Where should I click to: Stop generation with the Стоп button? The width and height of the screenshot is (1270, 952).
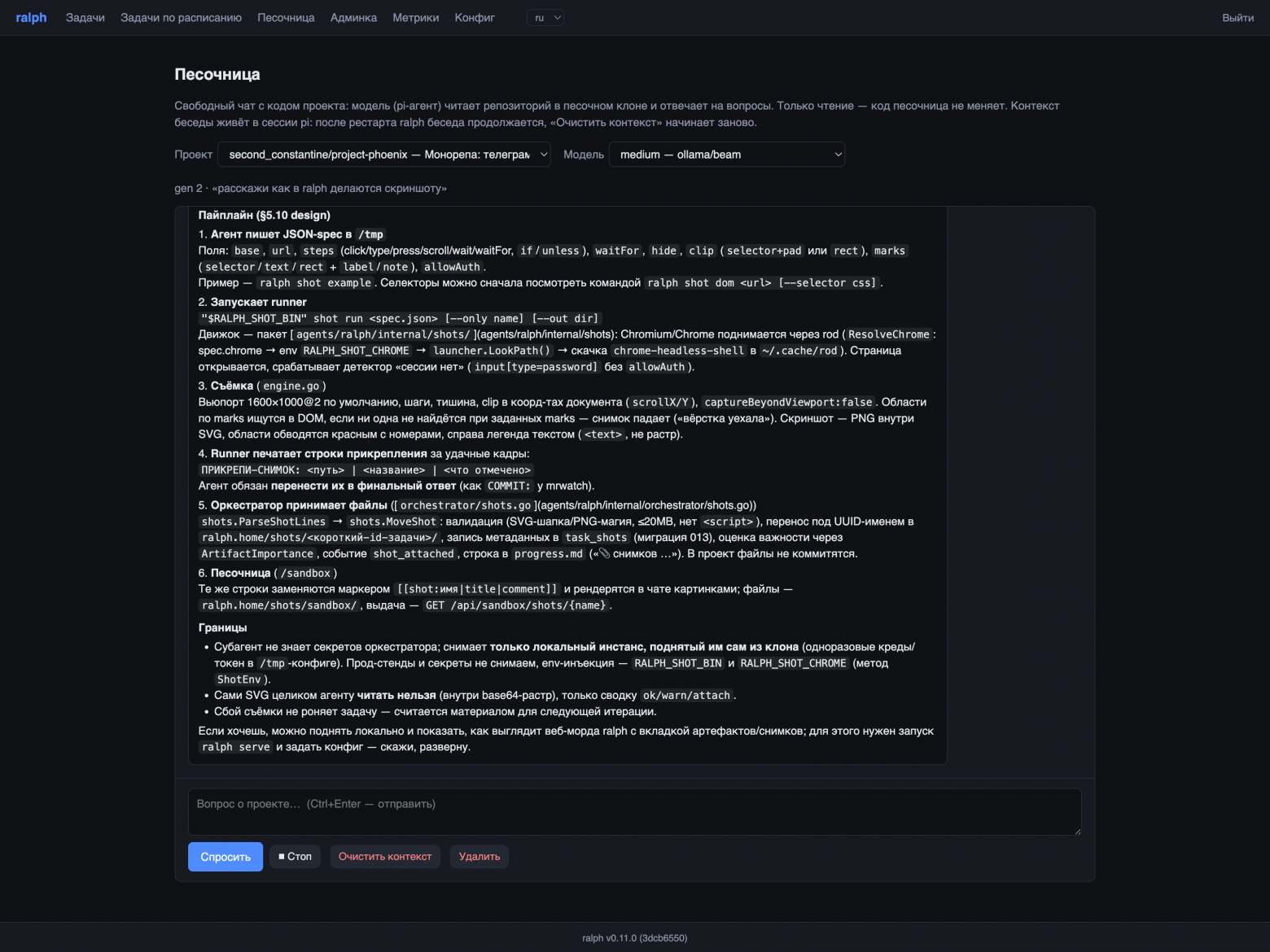click(295, 857)
